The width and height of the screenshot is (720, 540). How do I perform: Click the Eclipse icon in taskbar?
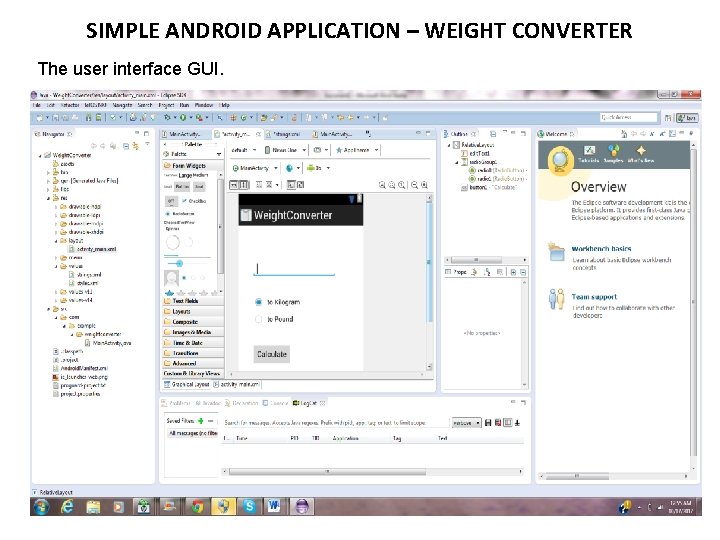302,506
